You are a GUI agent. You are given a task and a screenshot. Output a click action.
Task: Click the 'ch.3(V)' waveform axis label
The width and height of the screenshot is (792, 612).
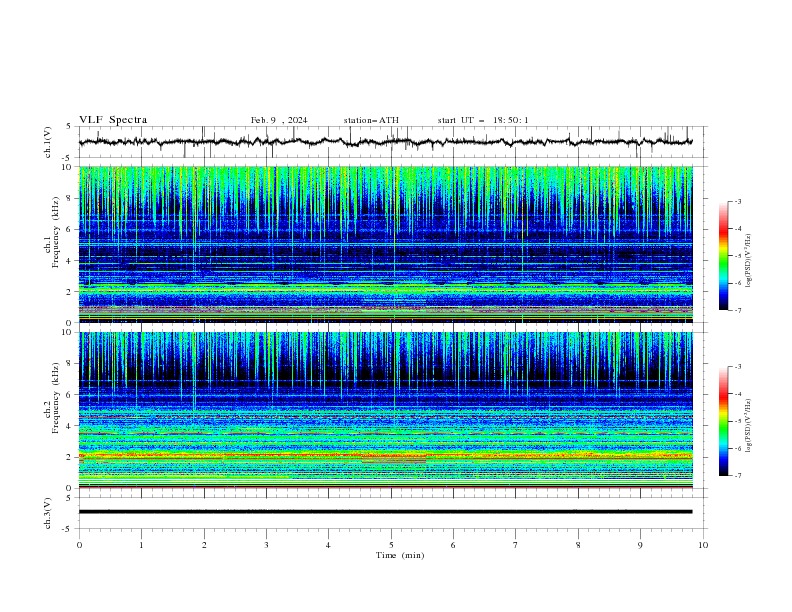tap(48, 513)
